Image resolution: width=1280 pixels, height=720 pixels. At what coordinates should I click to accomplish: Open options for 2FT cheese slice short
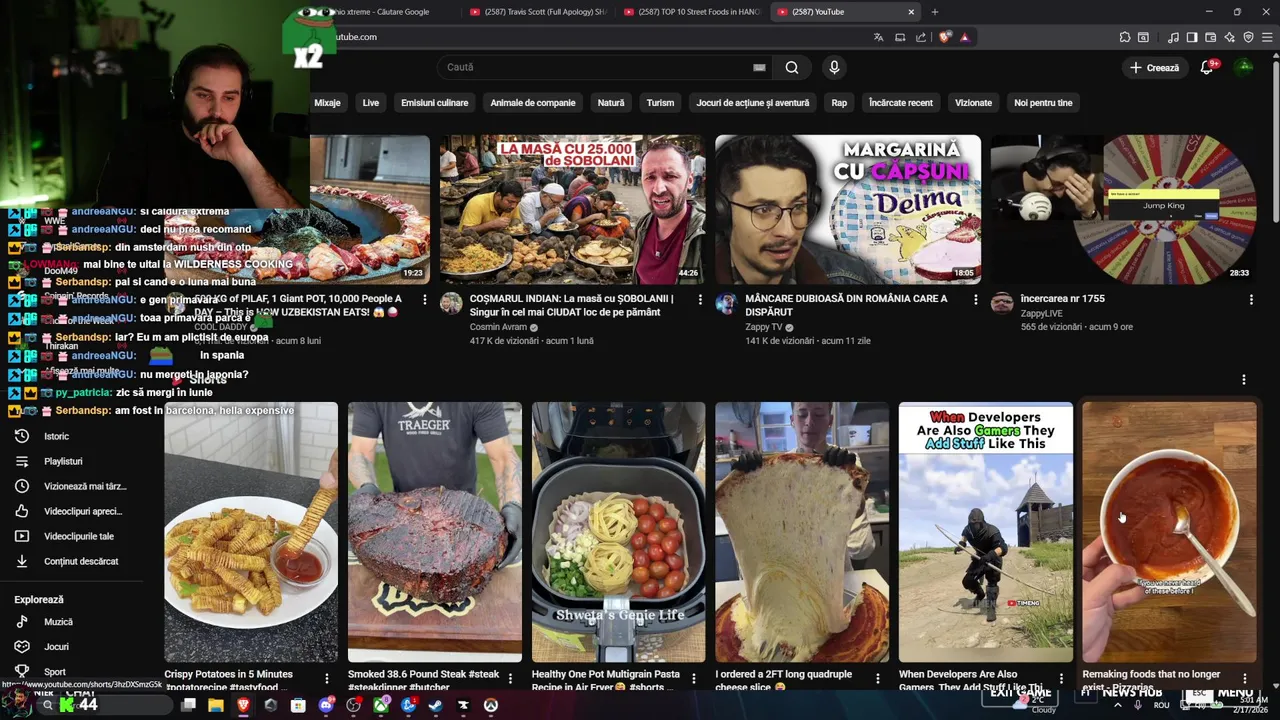tap(878, 679)
